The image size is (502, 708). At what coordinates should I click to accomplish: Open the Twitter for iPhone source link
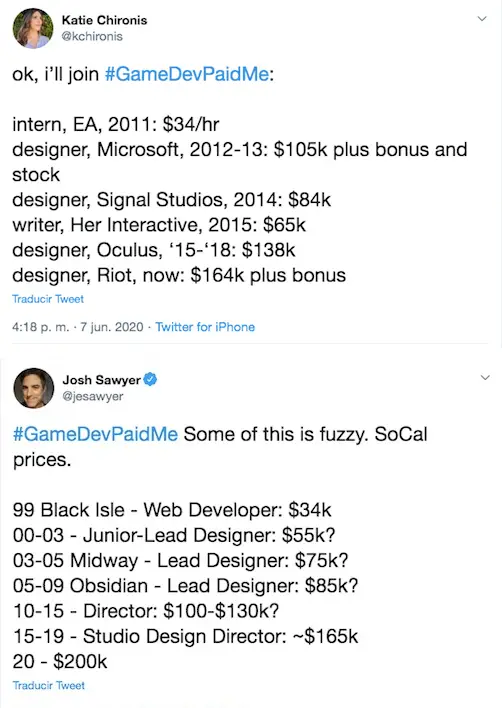pos(205,327)
